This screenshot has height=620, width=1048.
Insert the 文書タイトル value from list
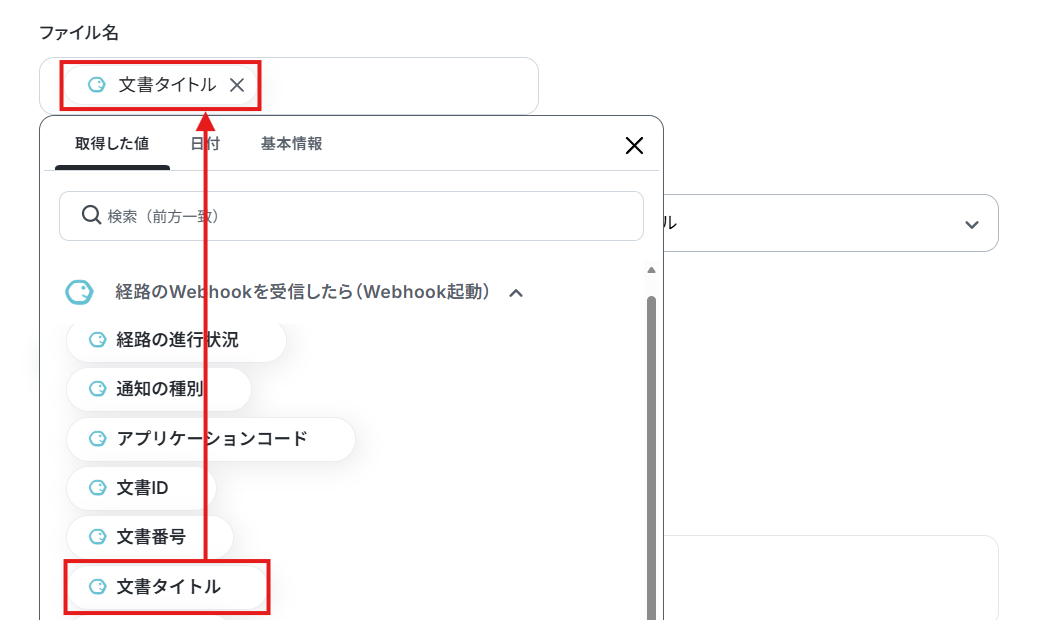167,587
